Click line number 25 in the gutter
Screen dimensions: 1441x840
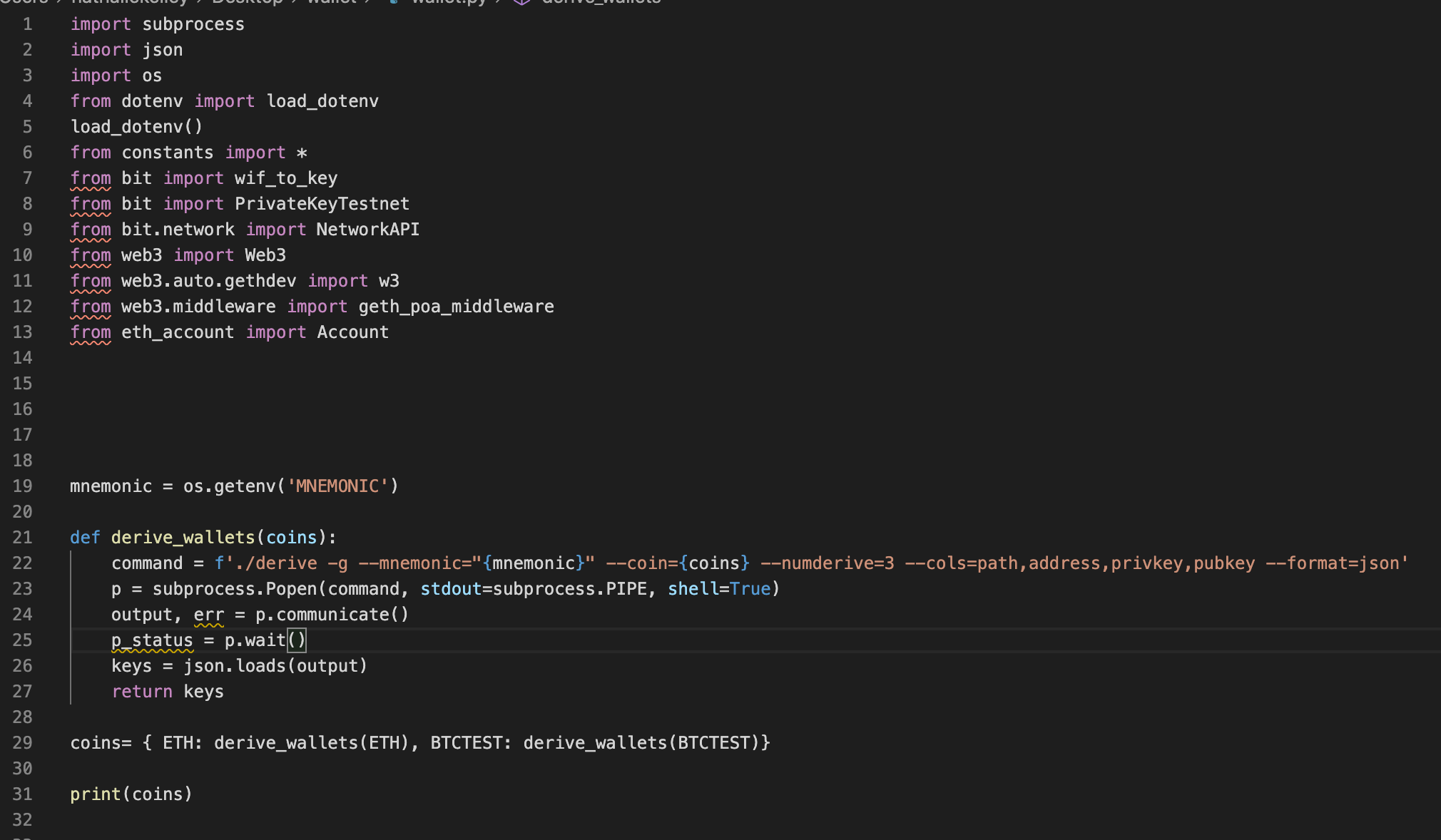[23, 640]
